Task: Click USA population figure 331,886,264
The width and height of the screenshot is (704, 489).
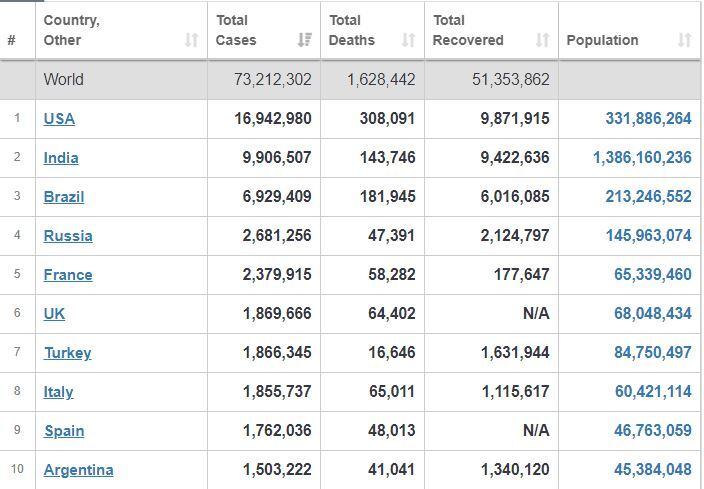Action: [x=648, y=119]
